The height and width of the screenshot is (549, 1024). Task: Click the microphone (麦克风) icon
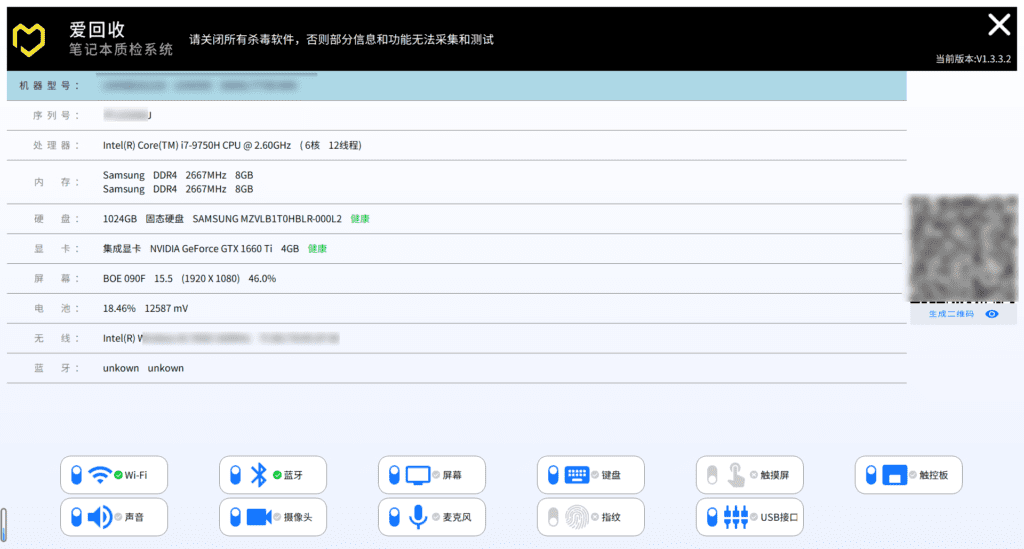tap(417, 517)
